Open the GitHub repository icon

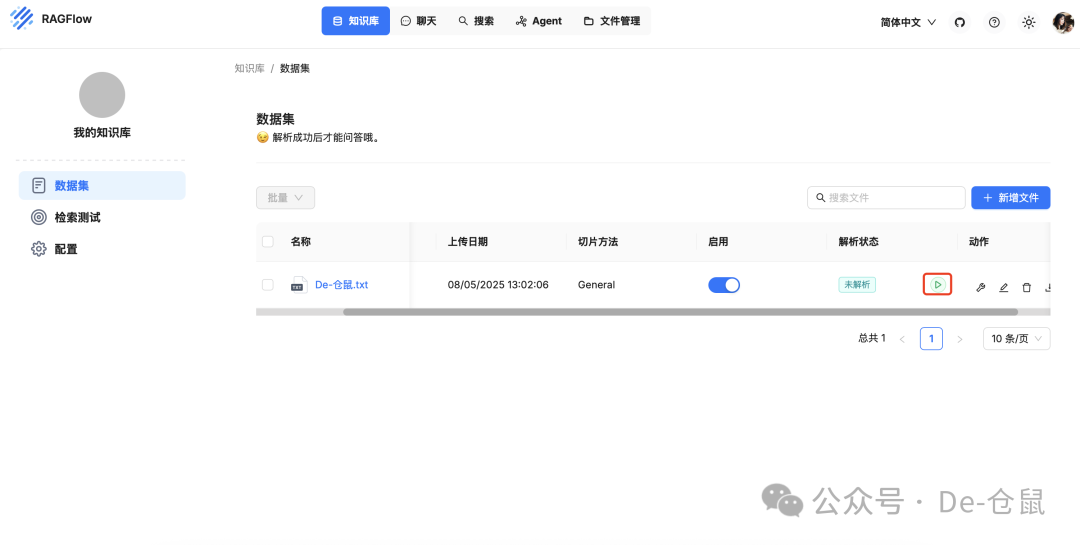coord(959,22)
